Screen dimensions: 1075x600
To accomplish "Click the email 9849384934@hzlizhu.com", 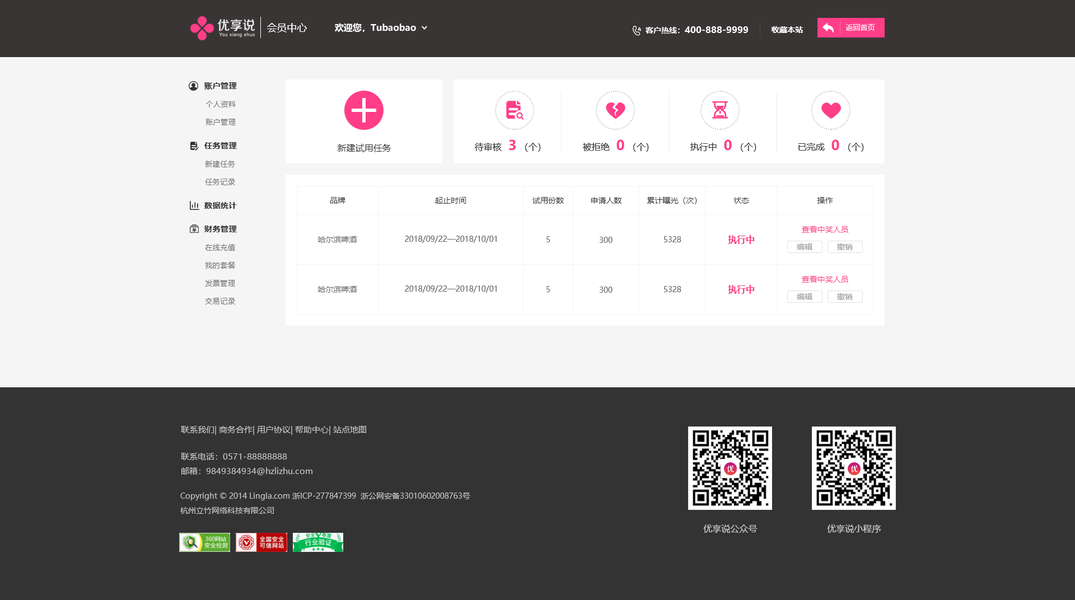I will pos(259,471).
